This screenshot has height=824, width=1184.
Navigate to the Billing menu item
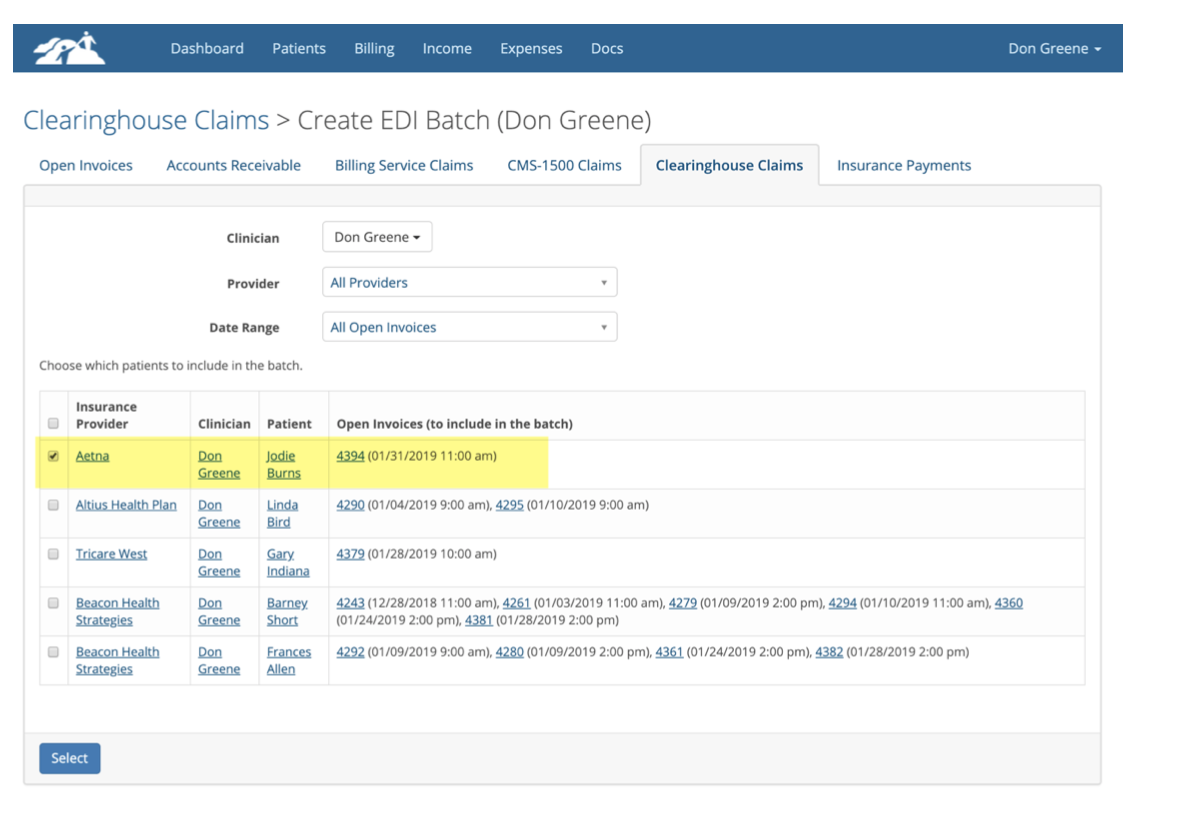click(374, 47)
